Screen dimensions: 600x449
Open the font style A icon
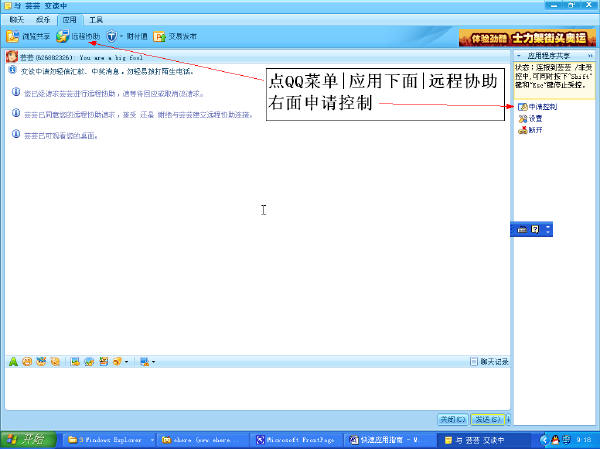tap(13, 361)
